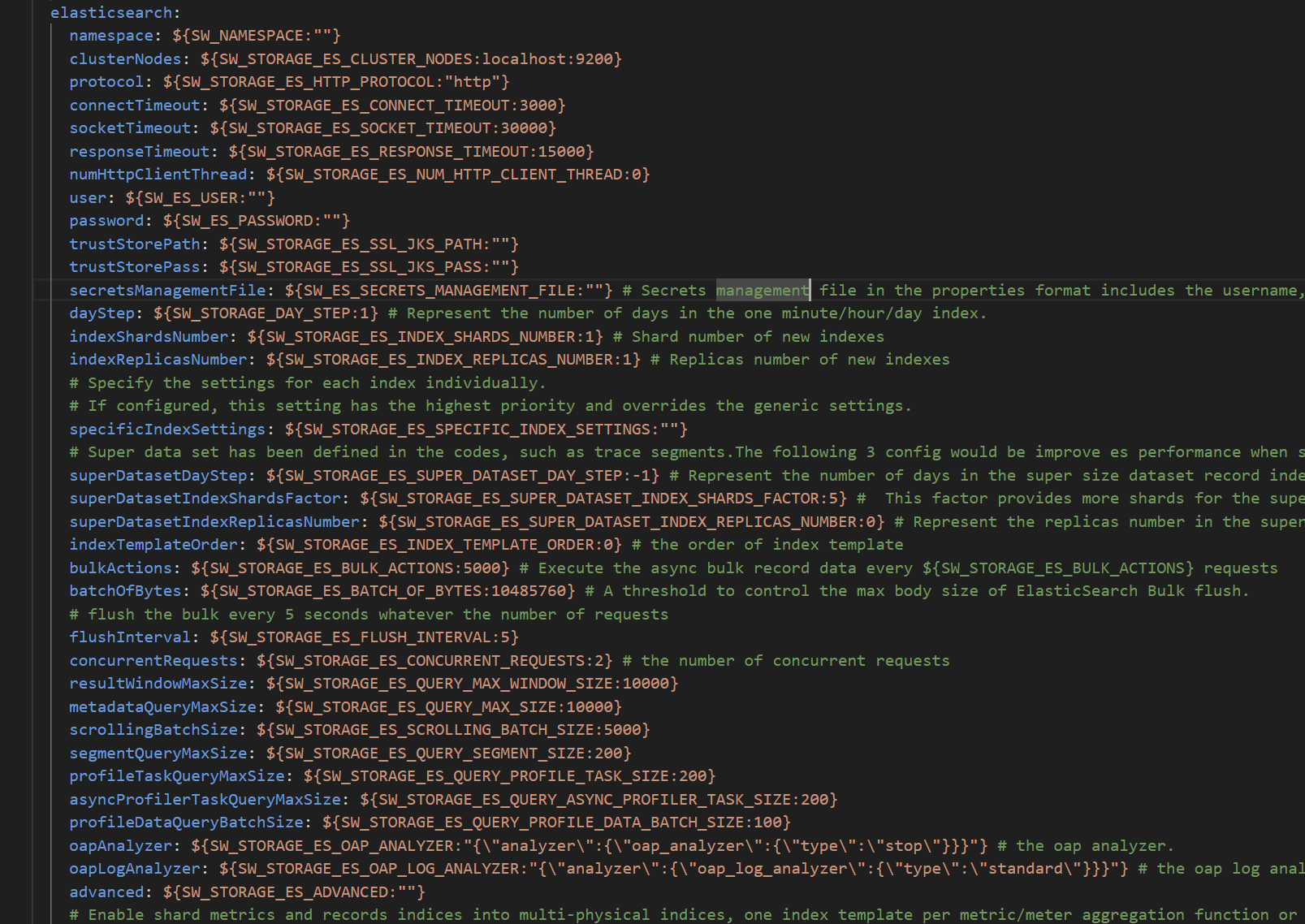
Task: Click the 'bulkActions' key
Action: click(x=121, y=568)
